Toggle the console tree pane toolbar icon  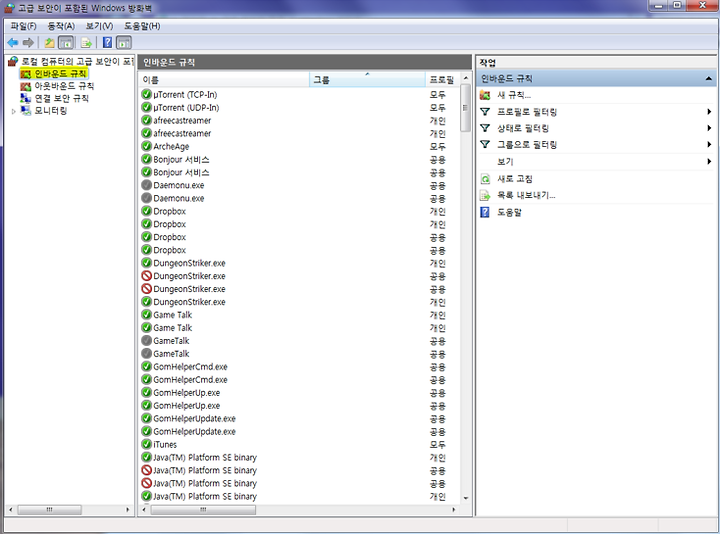click(66, 43)
